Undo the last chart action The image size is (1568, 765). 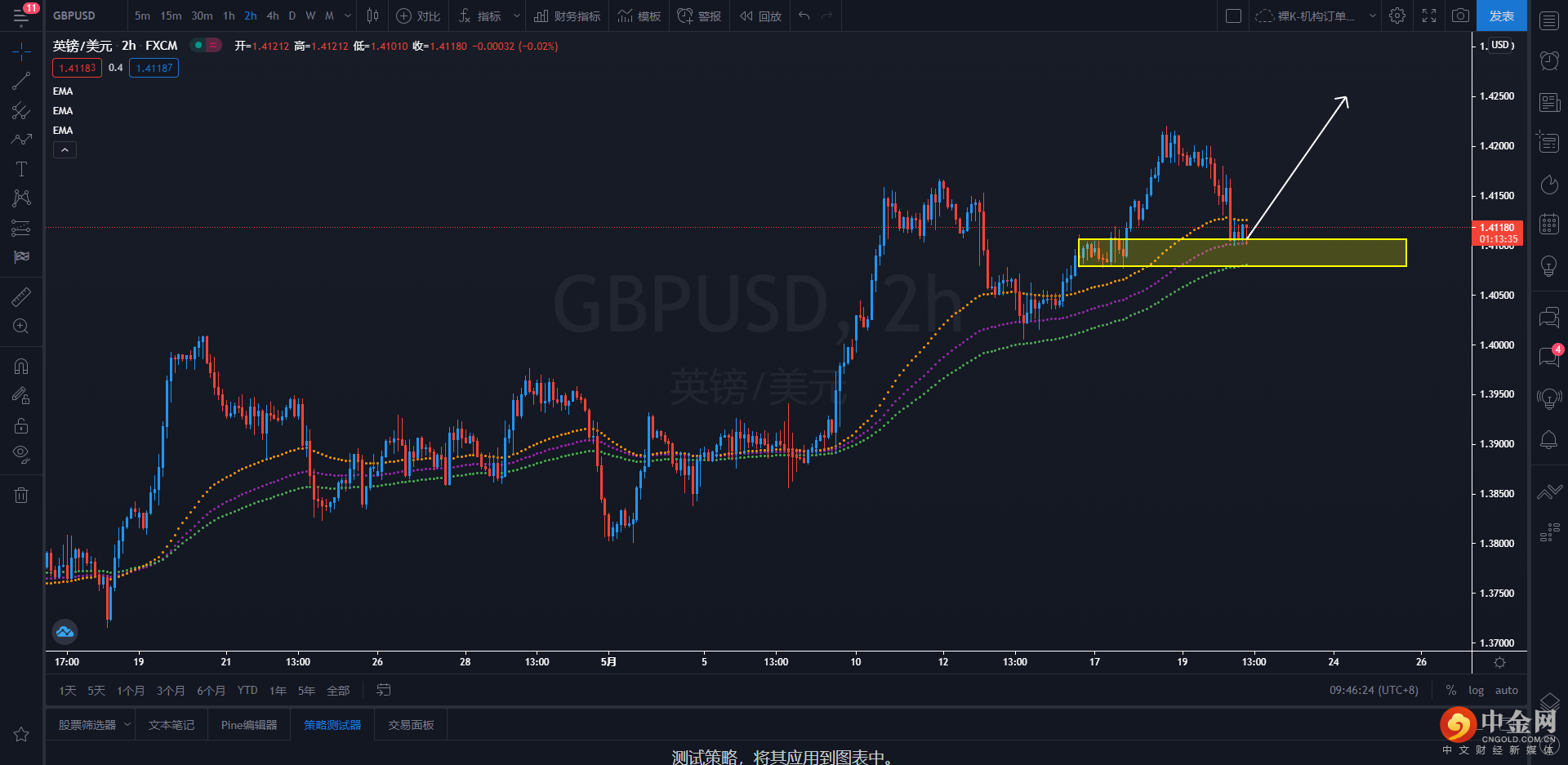pyautogui.click(x=804, y=16)
